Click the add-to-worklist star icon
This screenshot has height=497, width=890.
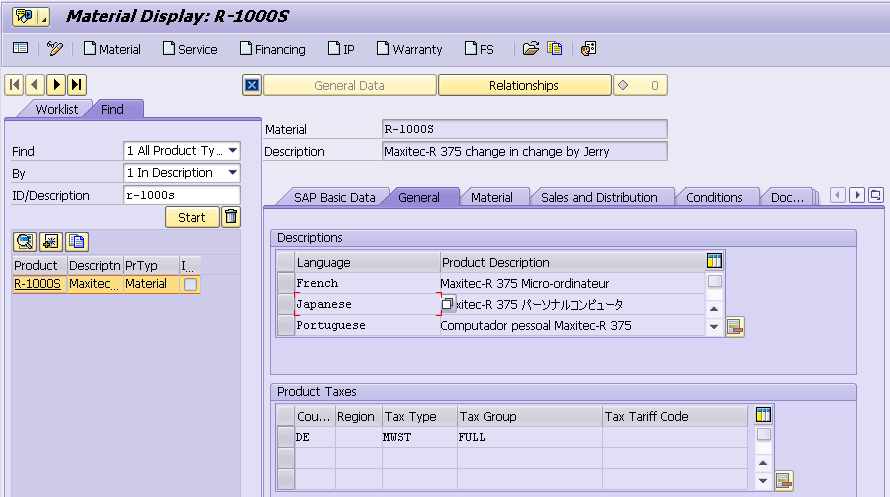pos(51,242)
